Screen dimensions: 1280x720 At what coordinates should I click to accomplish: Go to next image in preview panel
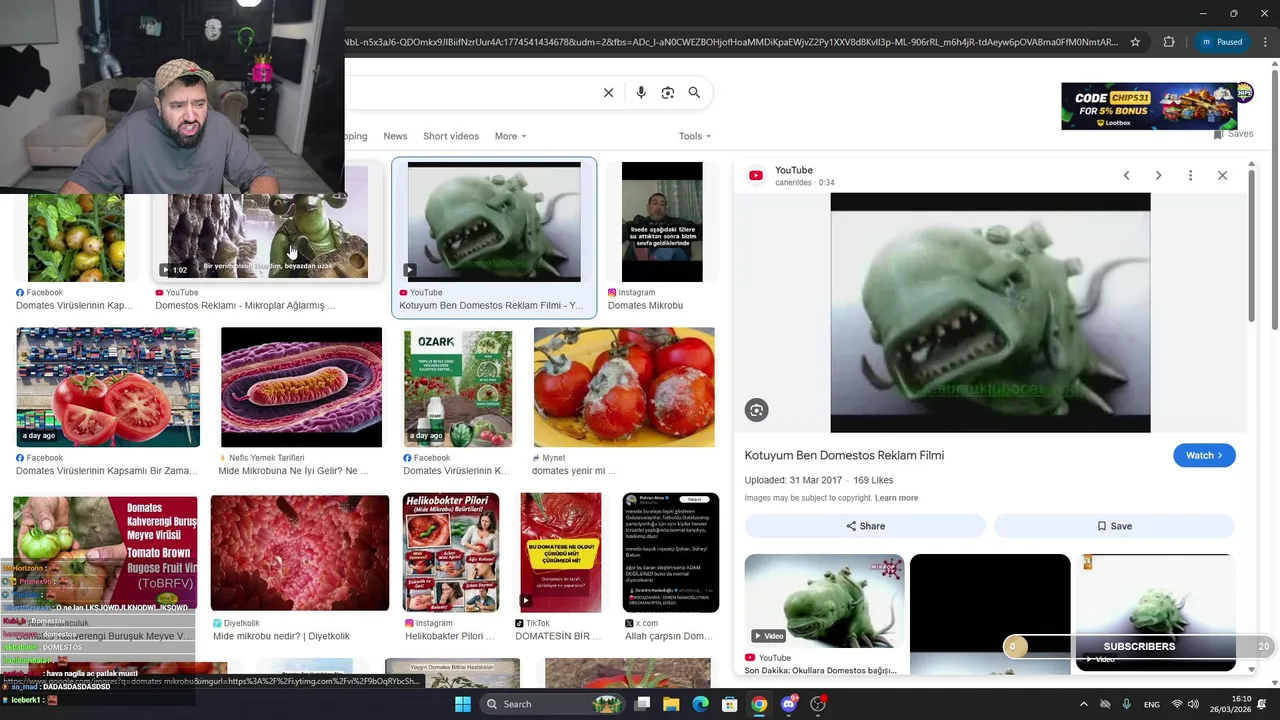click(x=1158, y=175)
